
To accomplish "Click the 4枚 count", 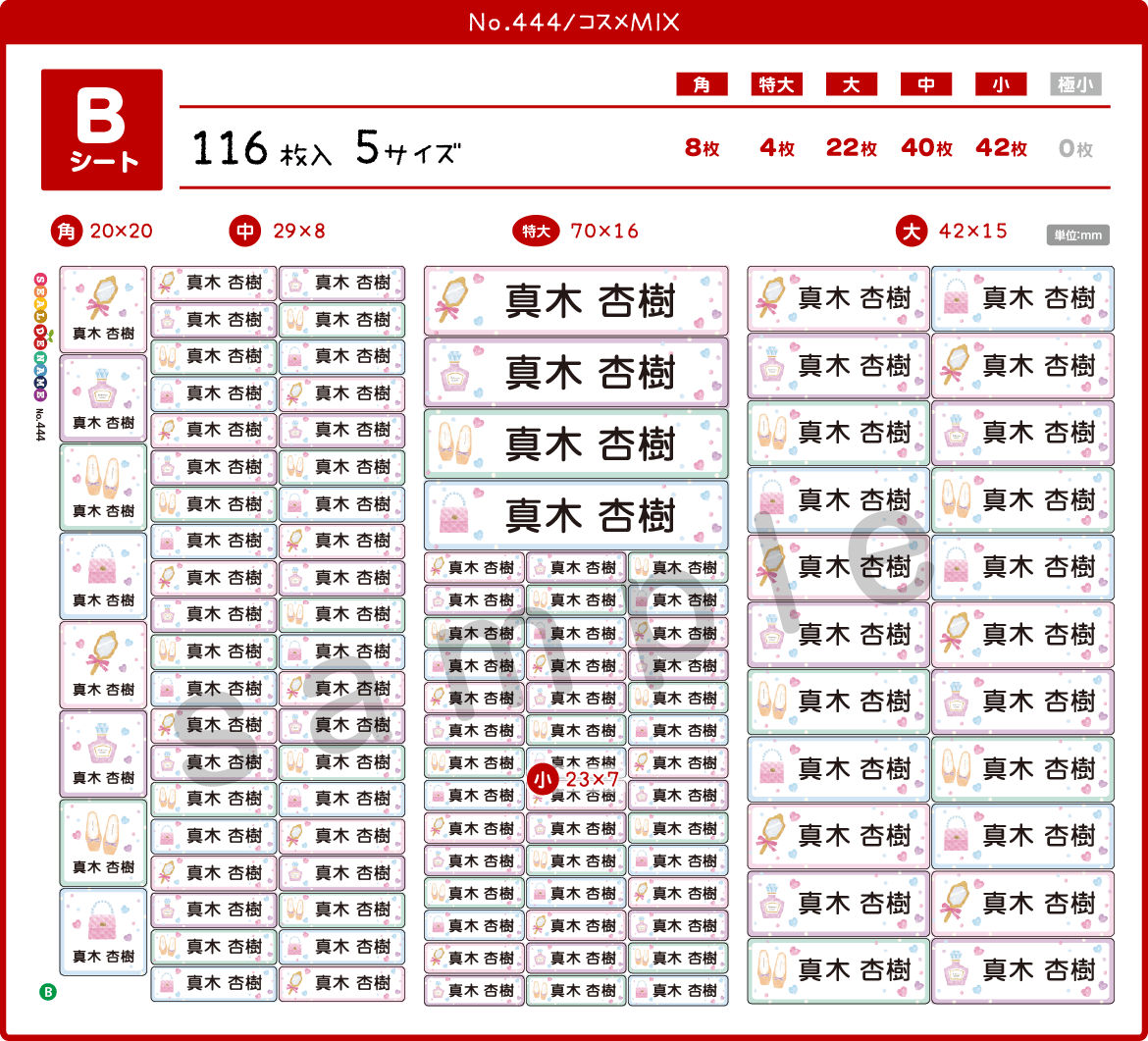I will [777, 148].
